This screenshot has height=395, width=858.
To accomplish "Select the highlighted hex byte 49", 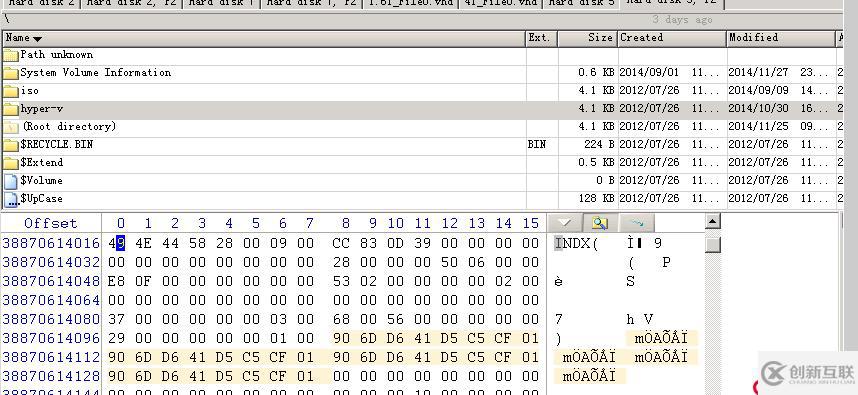I will click(x=115, y=243).
